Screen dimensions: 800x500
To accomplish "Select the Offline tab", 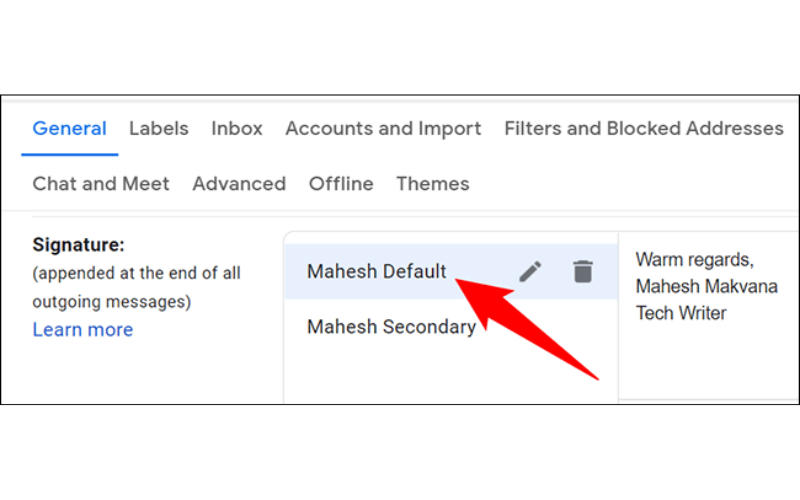I will pyautogui.click(x=341, y=184).
